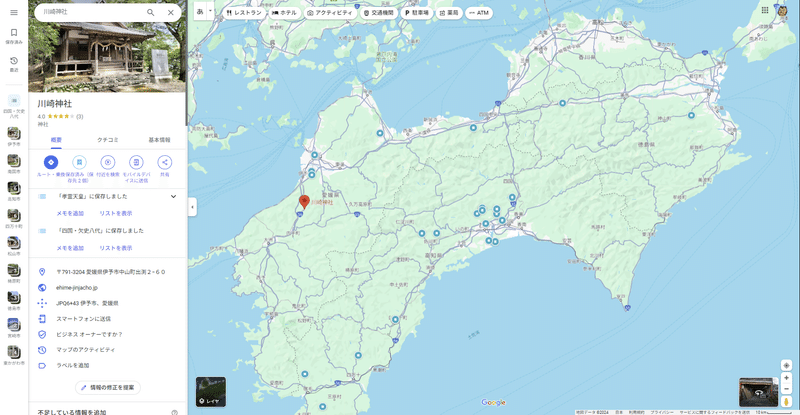800x415 pixels.
Task: Click the globe icon beside website
Action: pos(42,288)
